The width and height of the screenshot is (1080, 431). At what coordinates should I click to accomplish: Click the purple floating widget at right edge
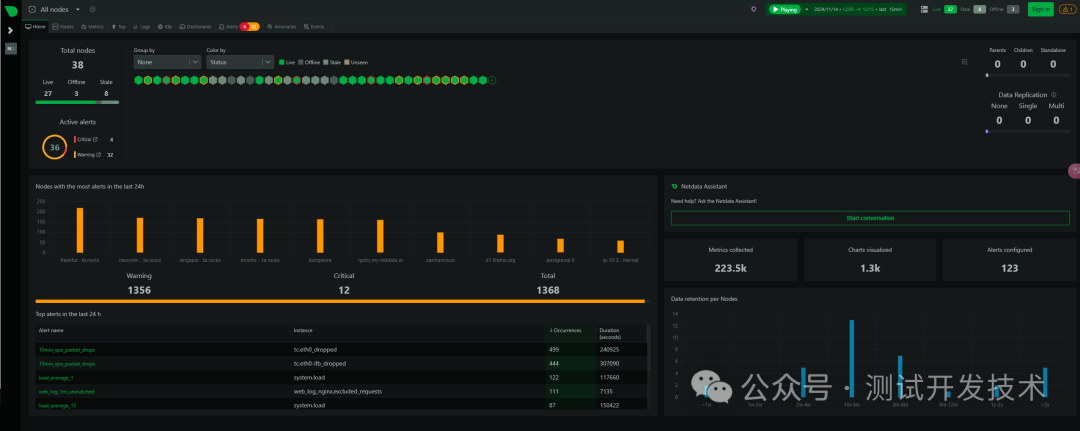pyautogui.click(x=1074, y=170)
